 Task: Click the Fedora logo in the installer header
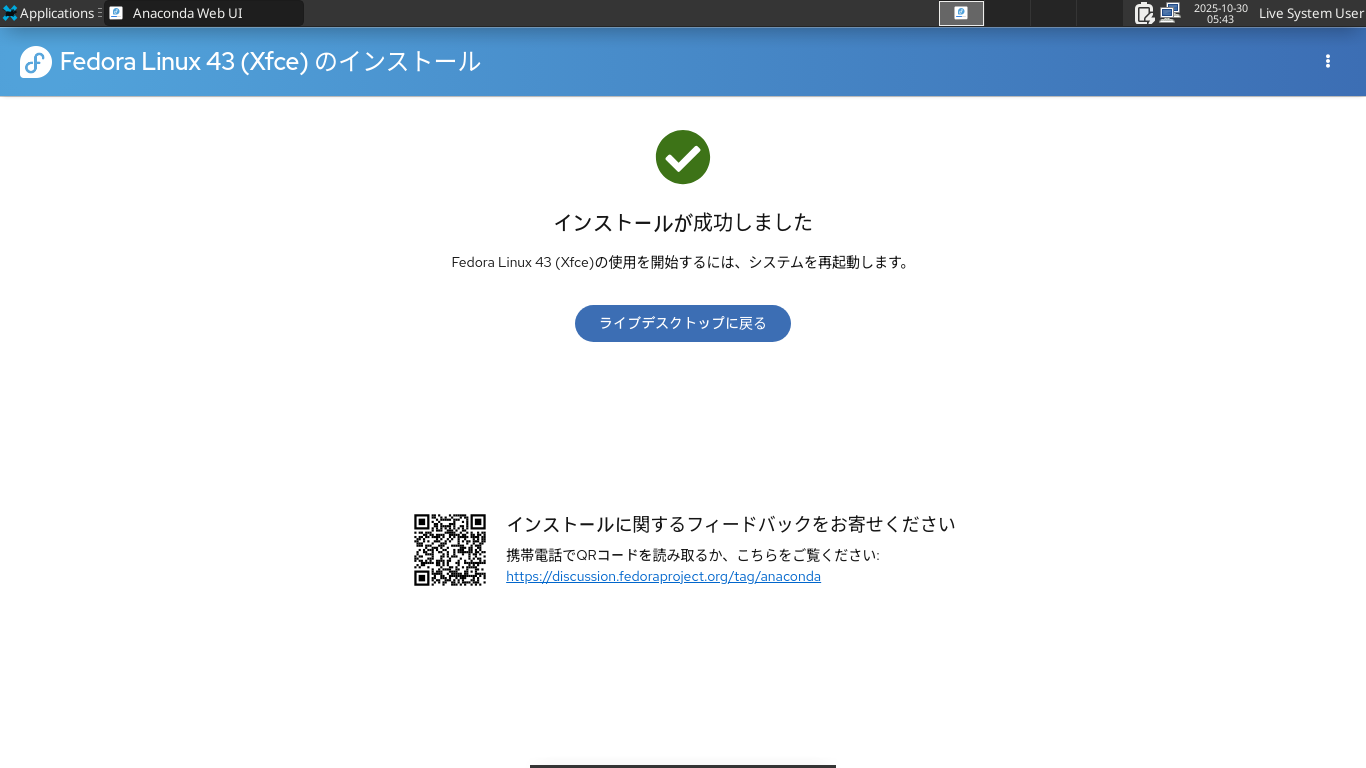click(x=36, y=62)
